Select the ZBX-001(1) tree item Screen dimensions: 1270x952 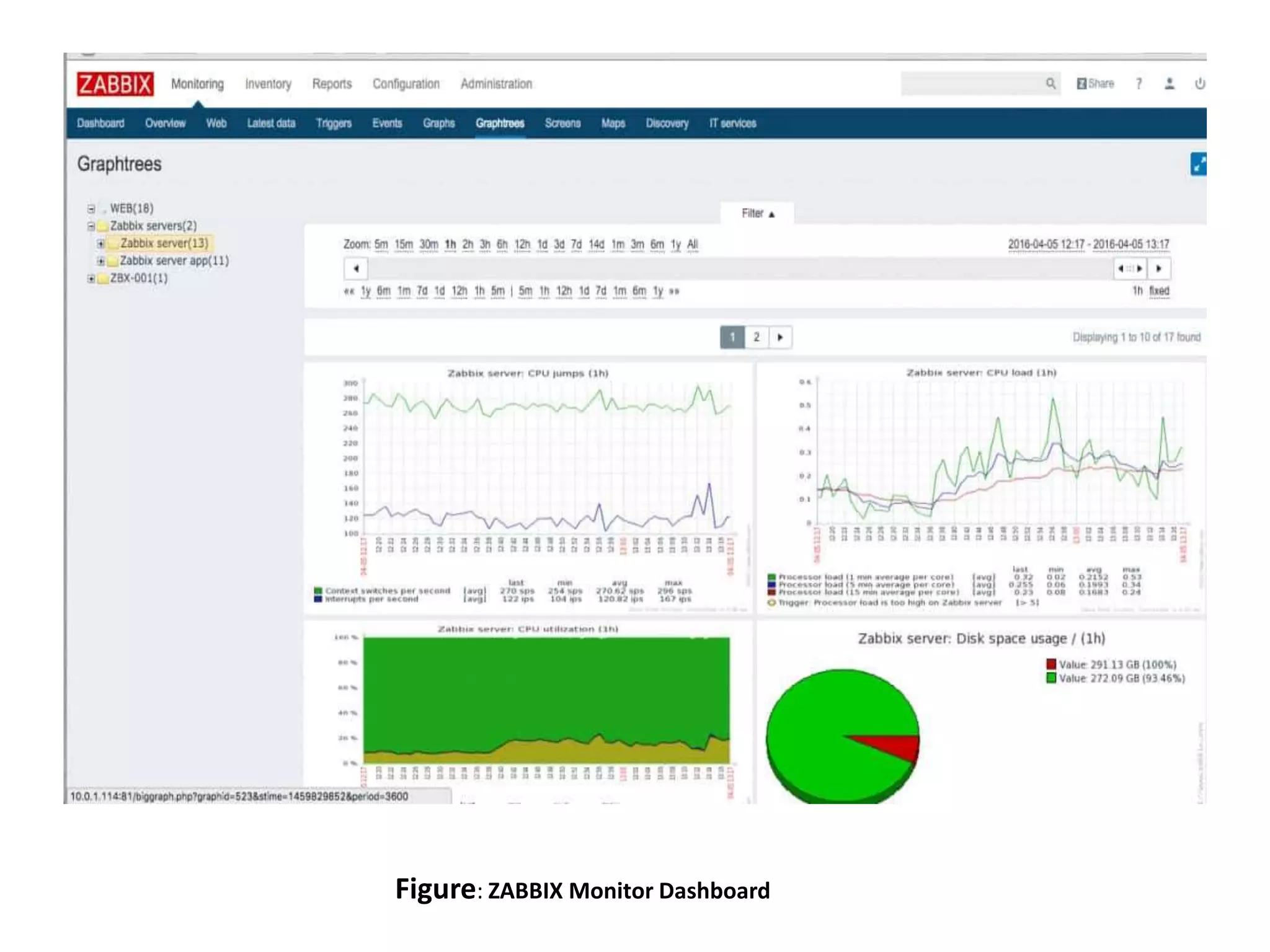(139, 278)
